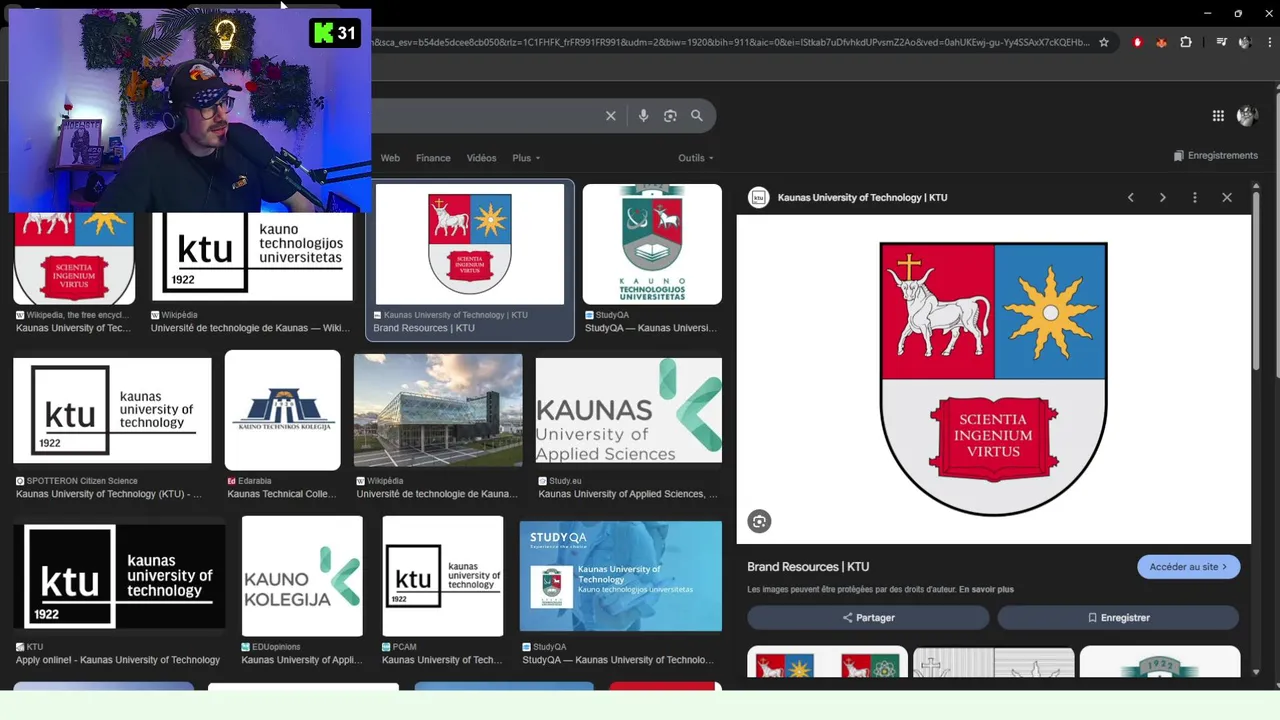Open Kaunas University of Applied Sciences thumbnail
Image resolution: width=1280 pixels, height=720 pixels.
[628, 410]
